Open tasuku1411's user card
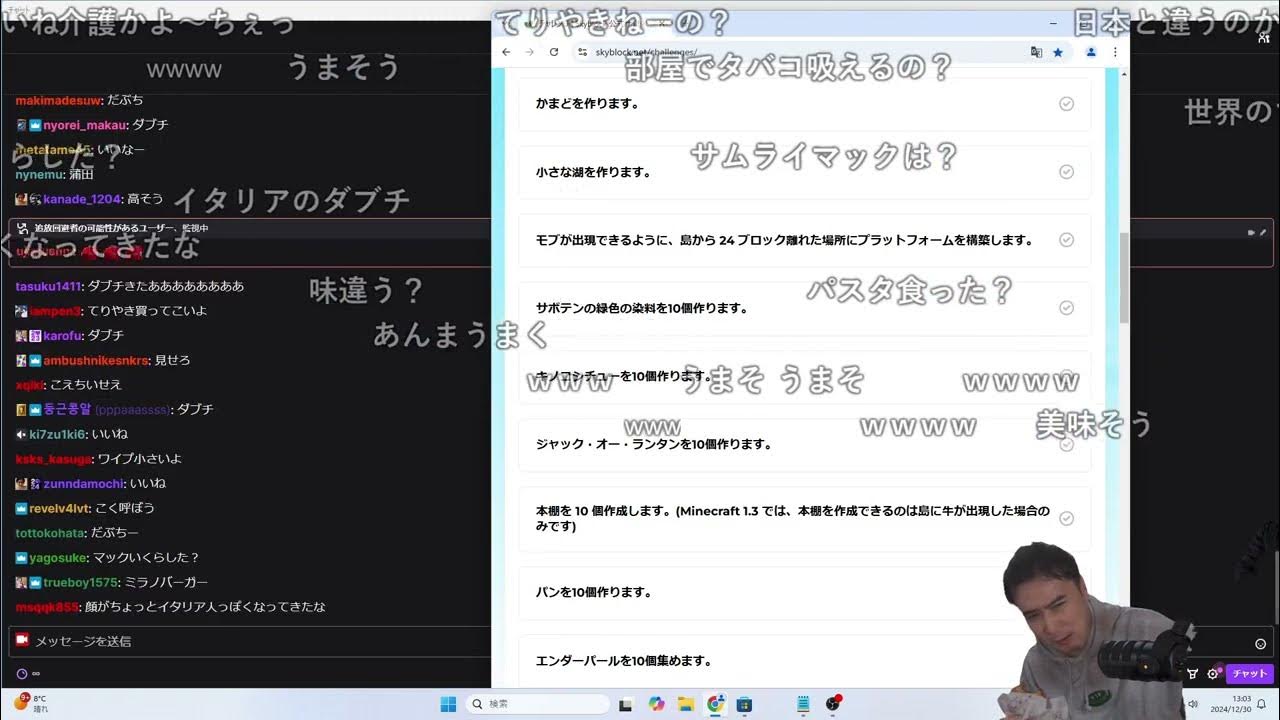The height and width of the screenshot is (720, 1280). click(46, 286)
